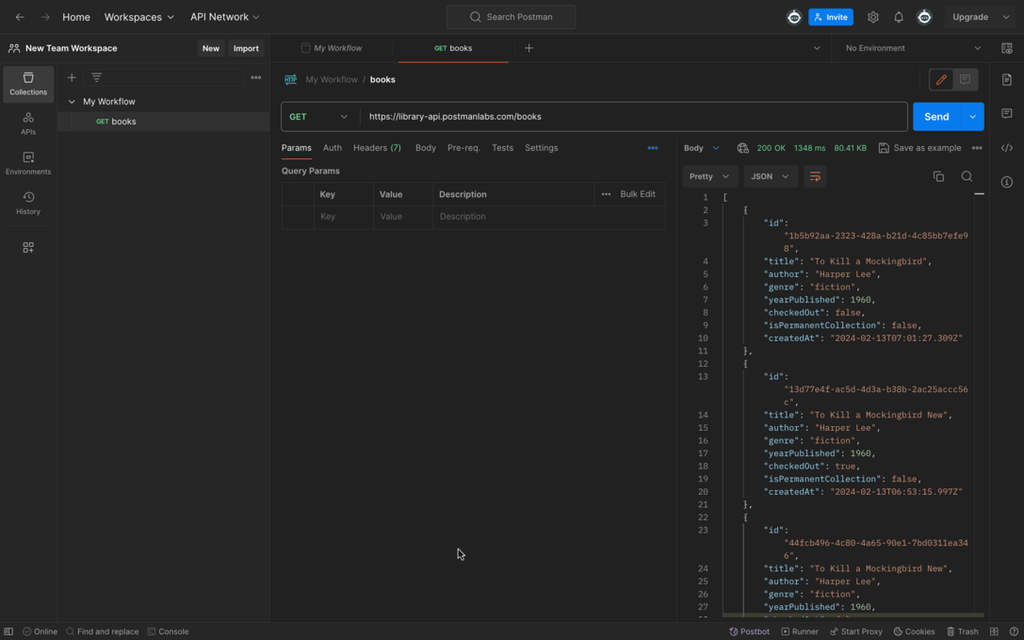Switch to the Headers tab
Viewport: 1024px width, 640px height.
[x=376, y=148]
